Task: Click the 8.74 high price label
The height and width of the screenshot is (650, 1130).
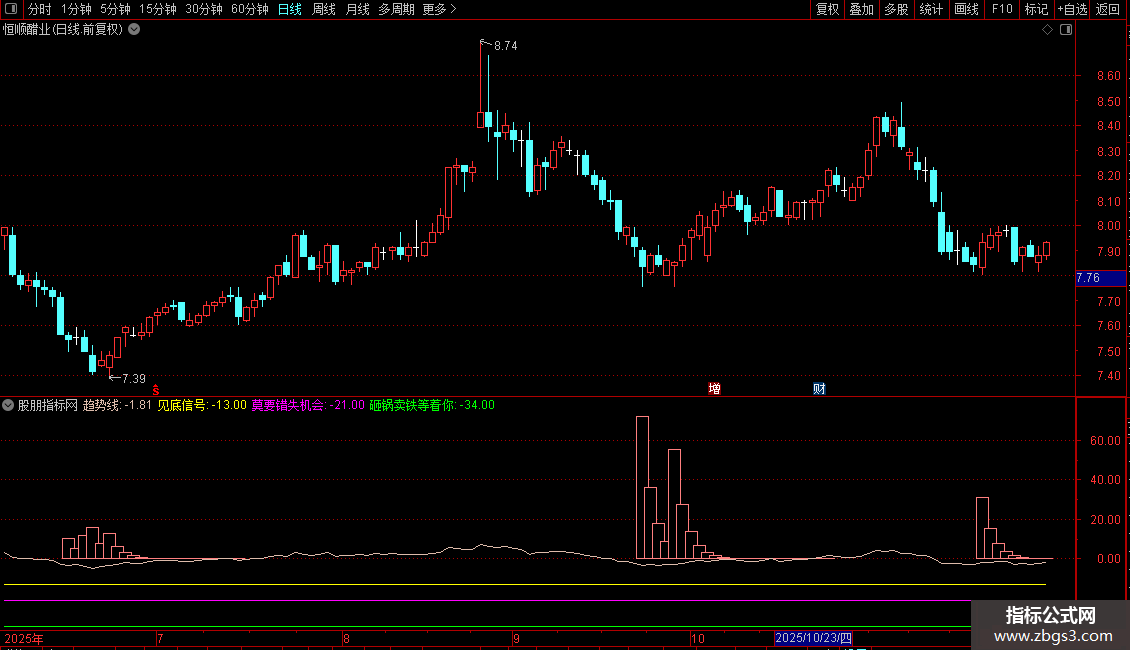Action: pyautogui.click(x=505, y=45)
